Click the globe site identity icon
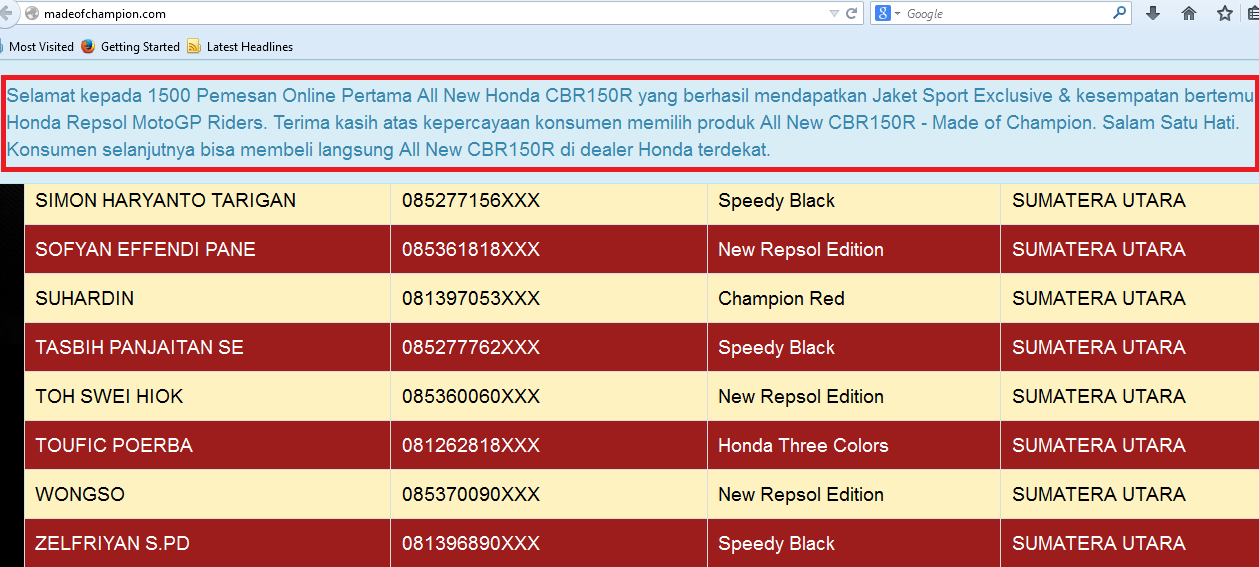The width and height of the screenshot is (1259, 567). click(32, 14)
